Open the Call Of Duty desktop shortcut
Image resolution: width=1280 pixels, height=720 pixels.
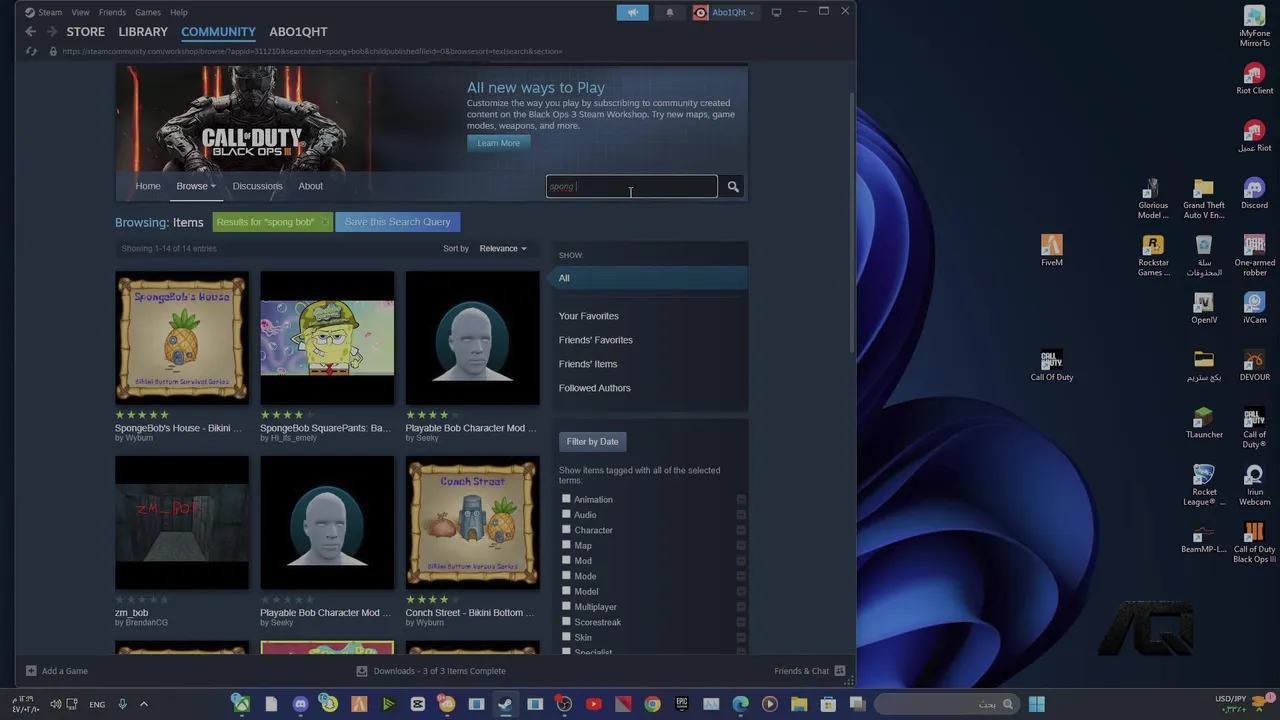click(1052, 365)
